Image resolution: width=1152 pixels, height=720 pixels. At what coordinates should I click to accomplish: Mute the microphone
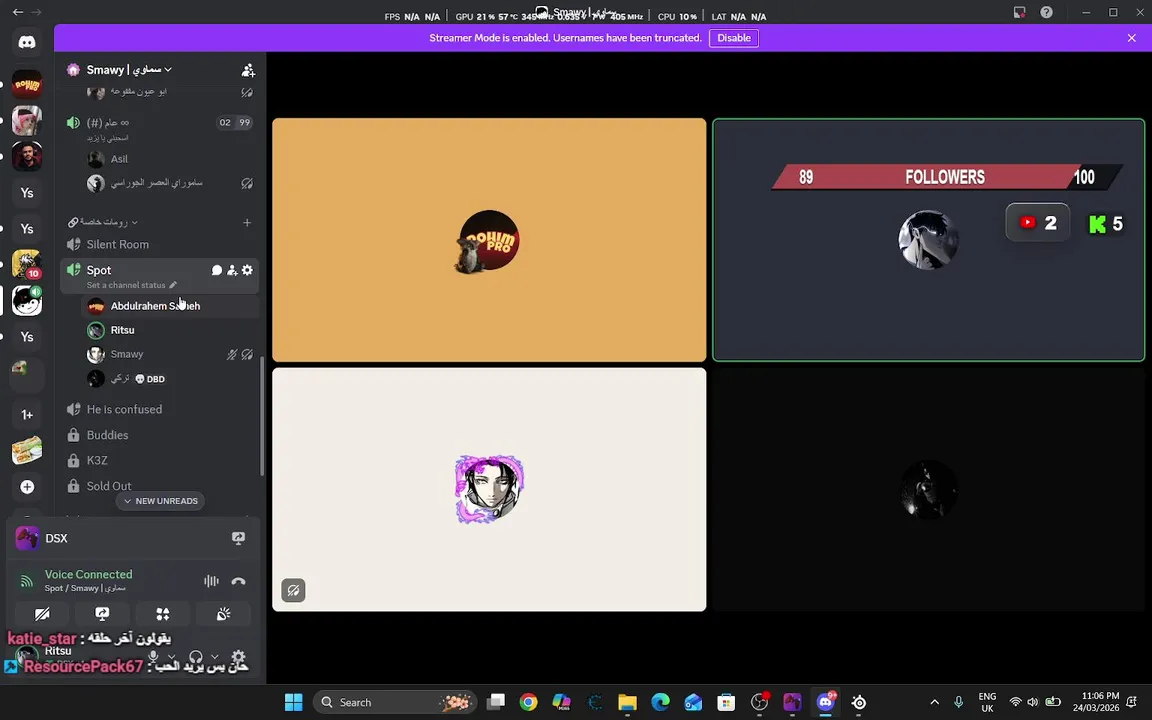click(x=153, y=657)
